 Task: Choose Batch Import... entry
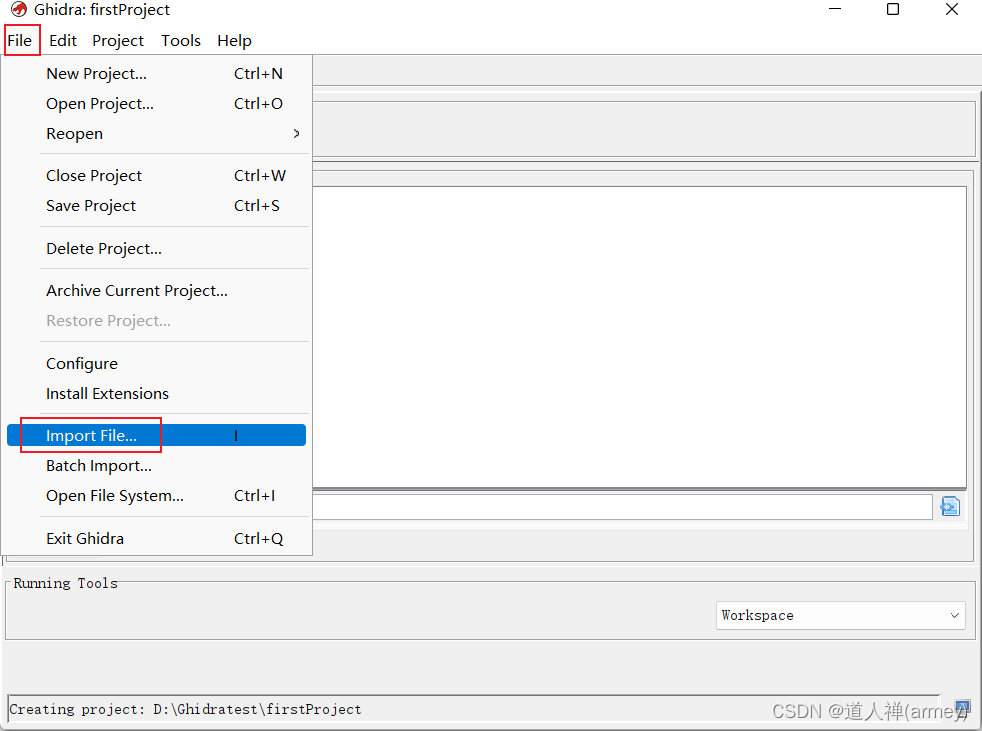tap(157, 466)
